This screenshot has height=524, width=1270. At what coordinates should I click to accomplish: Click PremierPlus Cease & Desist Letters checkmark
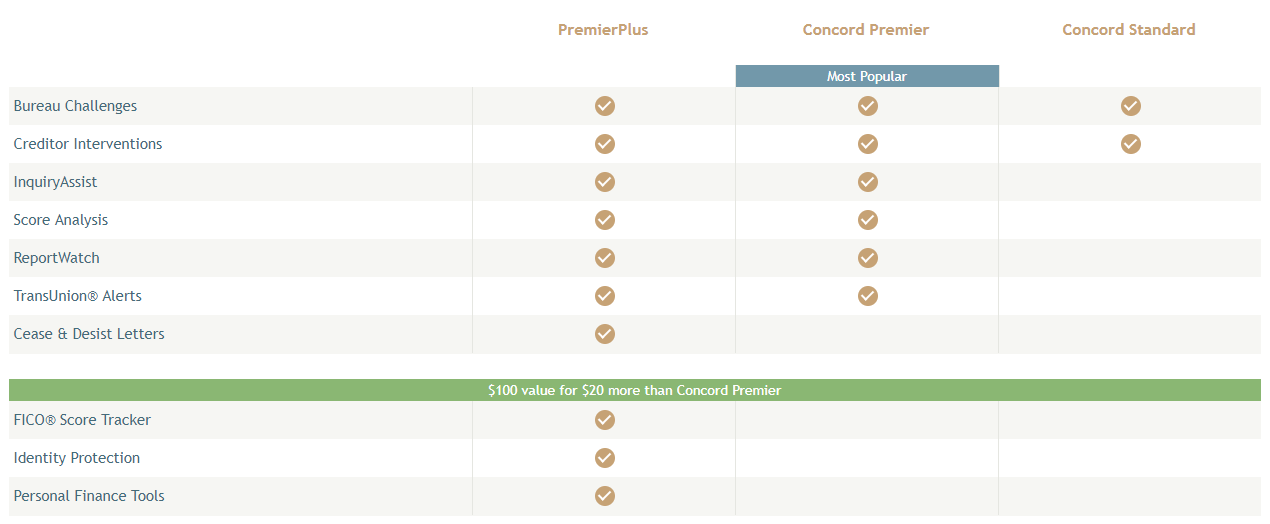(x=605, y=334)
